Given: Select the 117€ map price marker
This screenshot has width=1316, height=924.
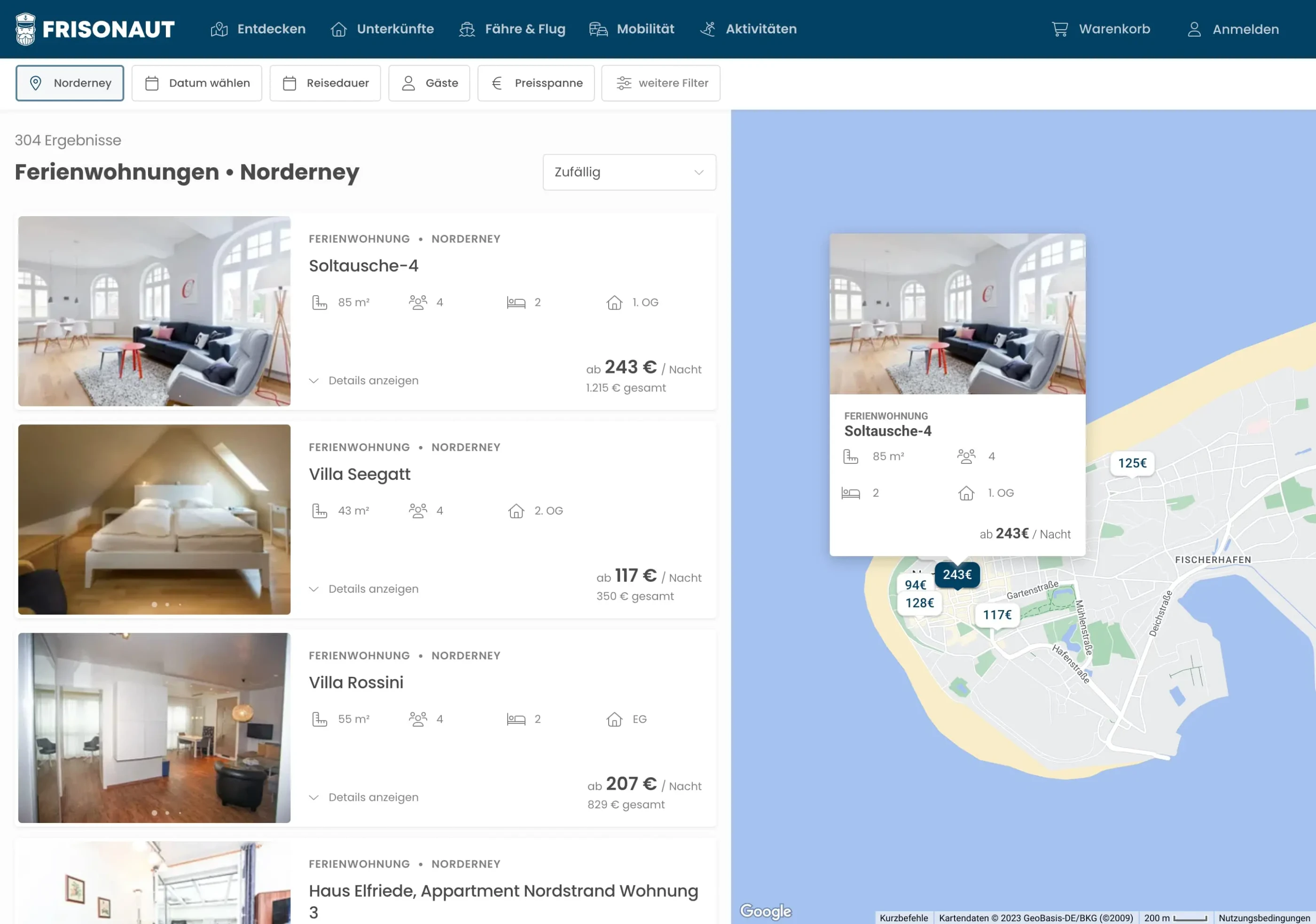Looking at the screenshot, I should (x=997, y=615).
